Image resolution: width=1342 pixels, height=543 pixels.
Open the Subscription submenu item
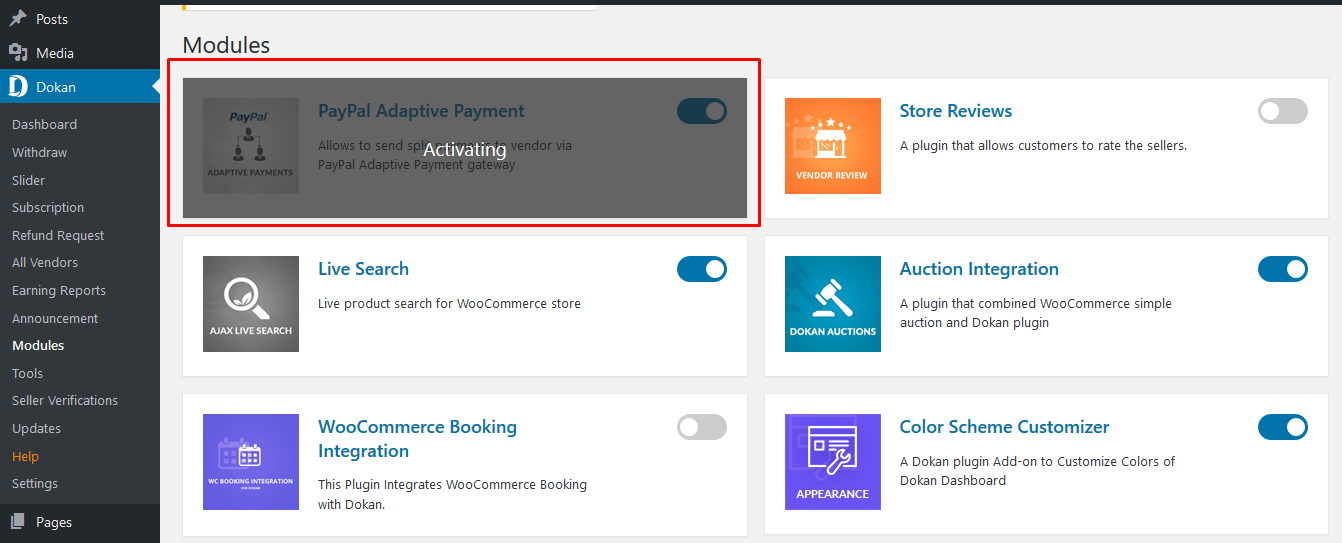pyautogui.click(x=48, y=207)
